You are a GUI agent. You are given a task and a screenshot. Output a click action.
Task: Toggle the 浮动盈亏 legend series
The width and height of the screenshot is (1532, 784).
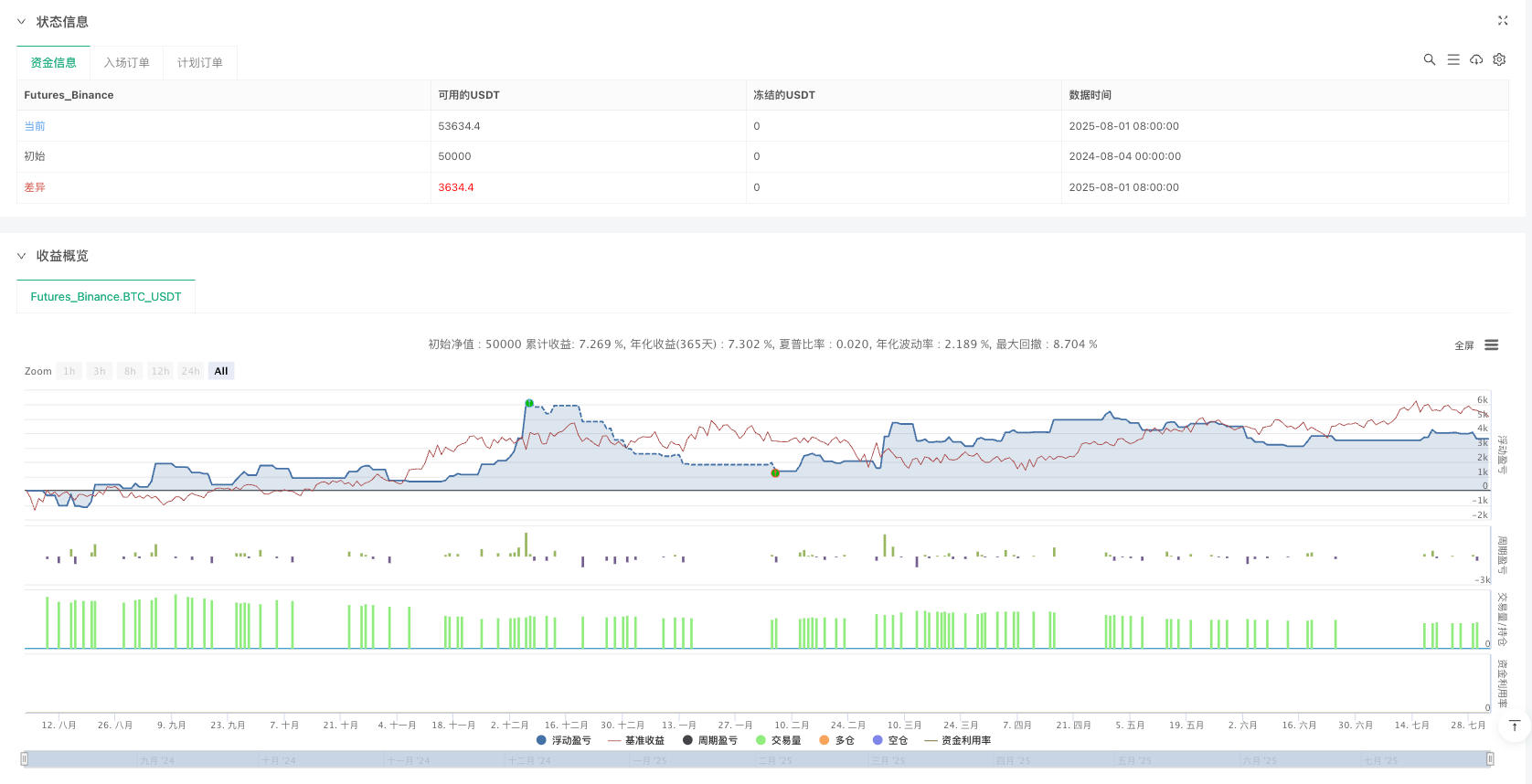[x=564, y=740]
